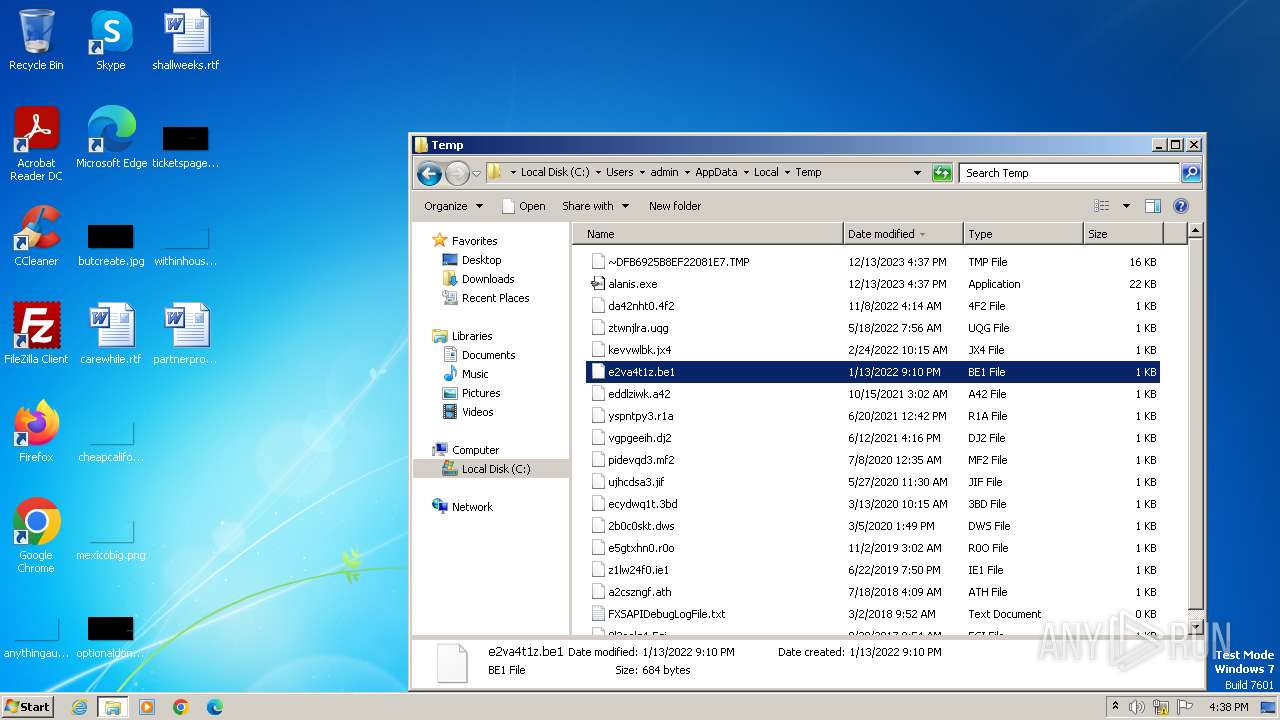Select Computer in navigation pane
This screenshot has height=720, width=1280.
tap(466, 450)
